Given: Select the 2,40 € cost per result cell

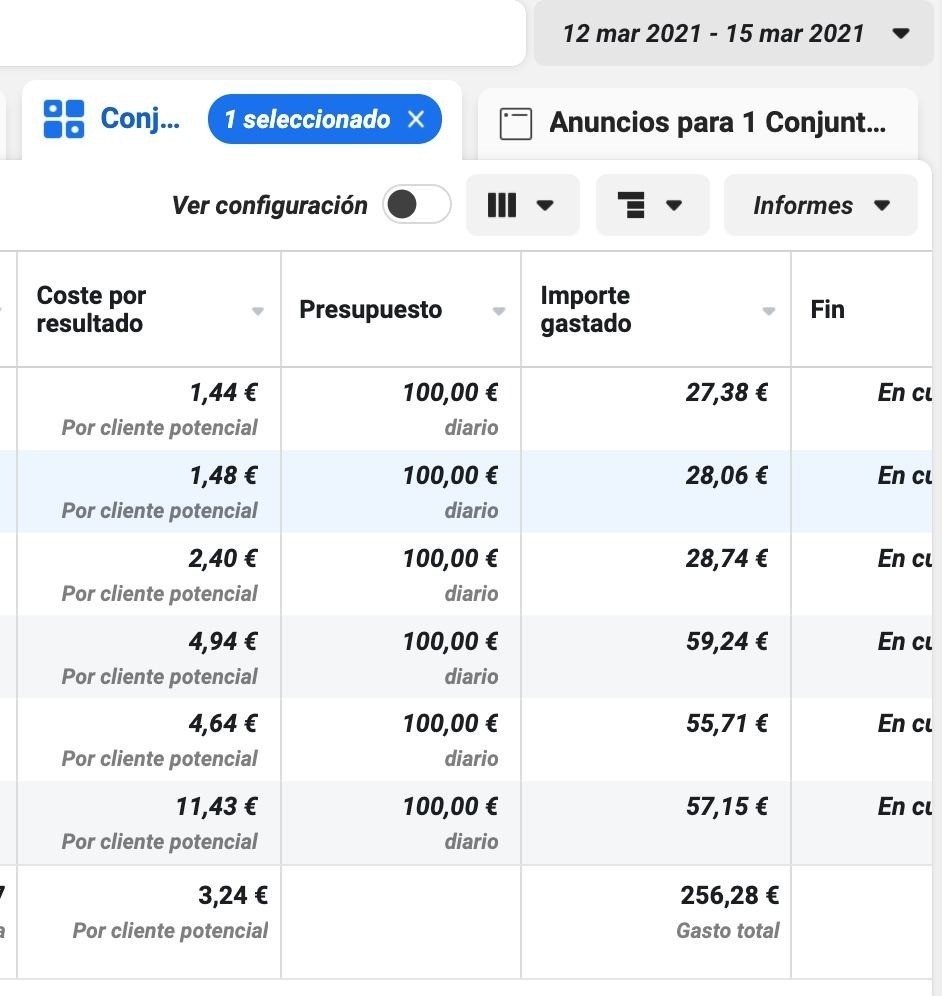Looking at the screenshot, I should pyautogui.click(x=149, y=574).
